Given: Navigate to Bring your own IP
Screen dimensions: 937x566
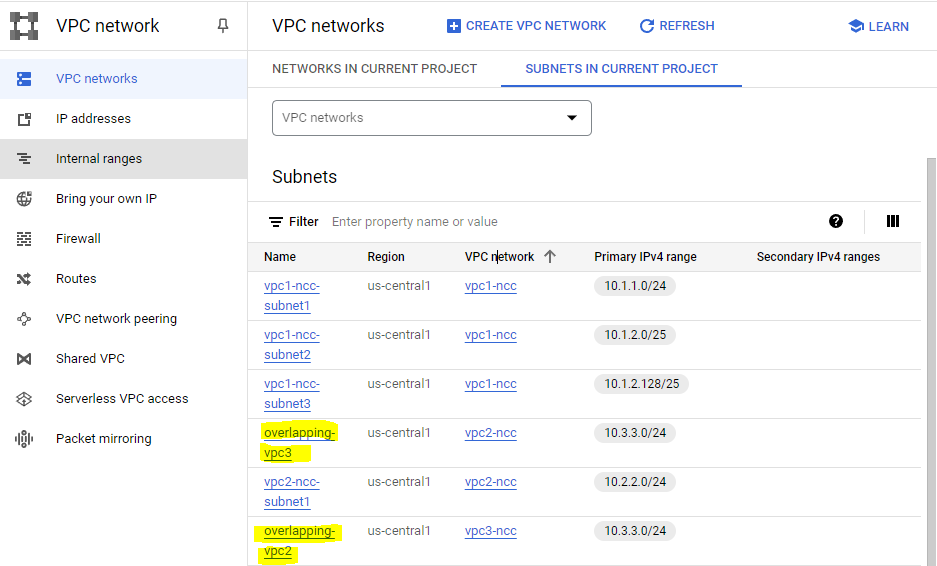Looking at the screenshot, I should 123,199.
